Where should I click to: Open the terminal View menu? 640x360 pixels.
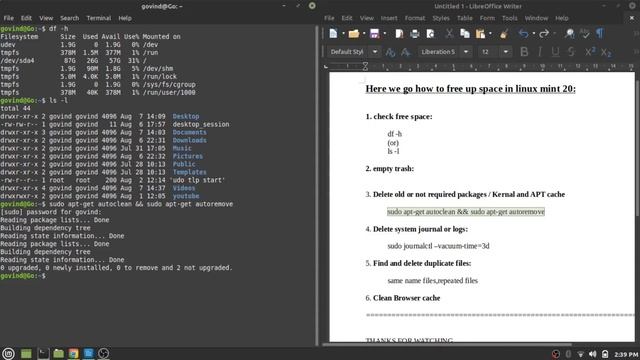[x=46, y=18]
